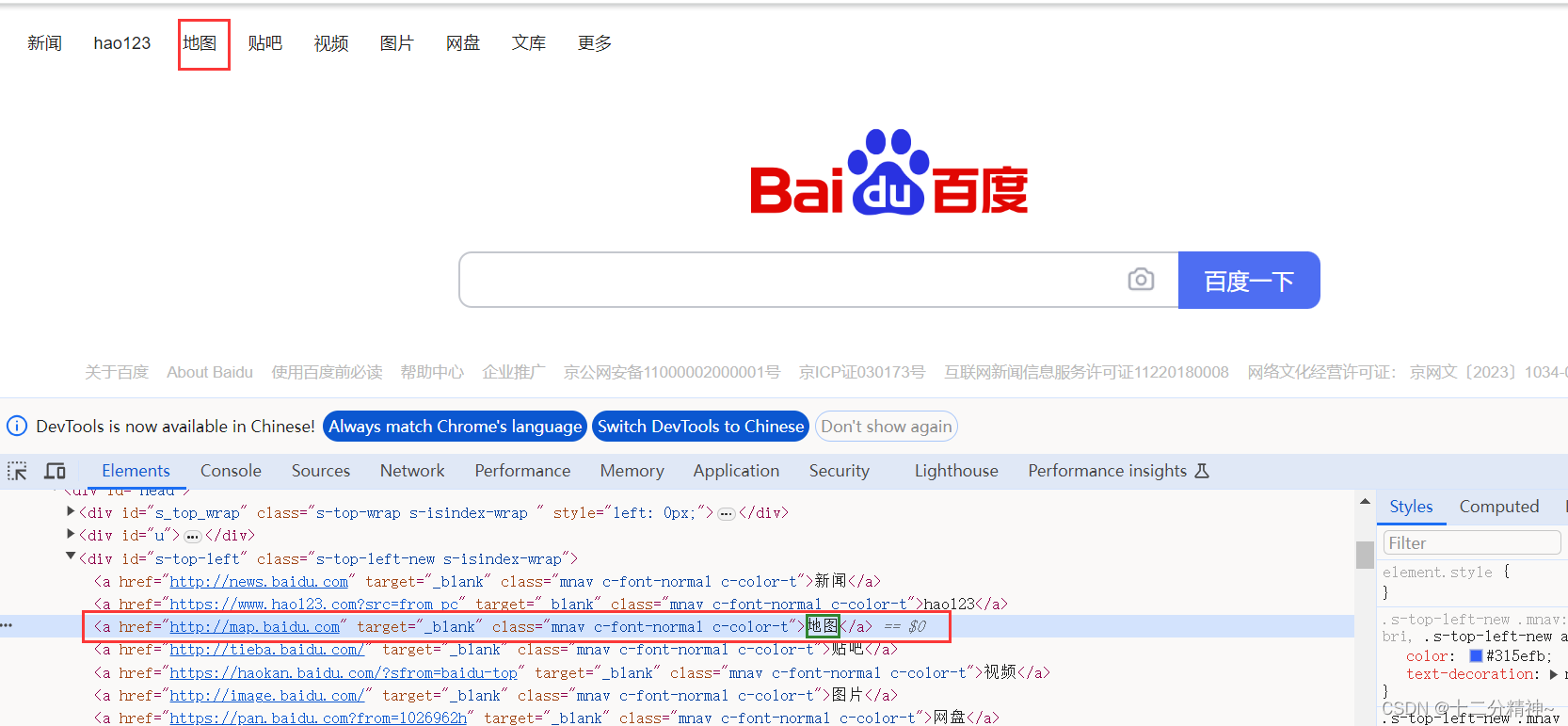The height and width of the screenshot is (726, 1568).
Task: Open the 更多 menu in top navigation
Action: [x=595, y=43]
